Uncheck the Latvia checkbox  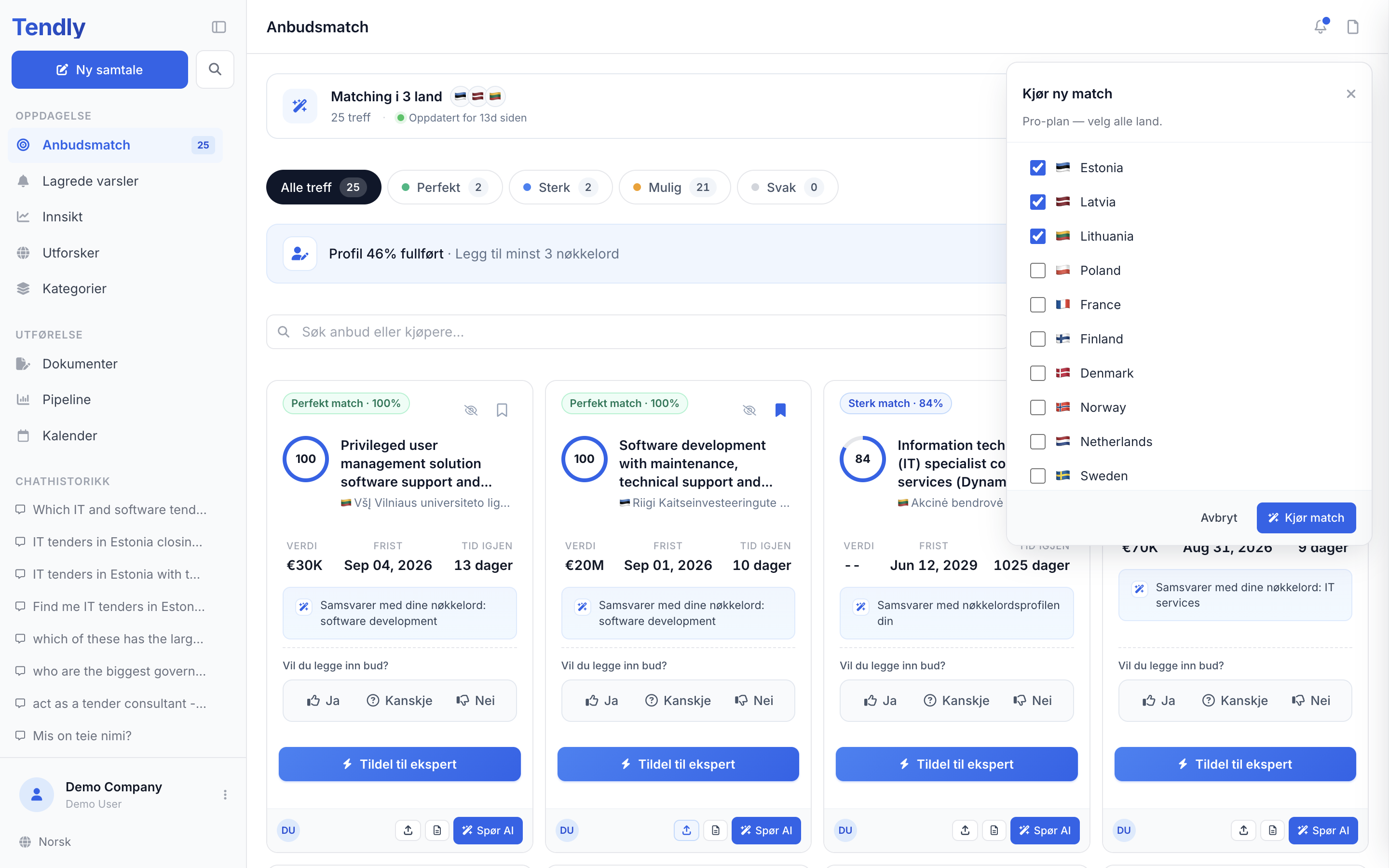click(1038, 202)
